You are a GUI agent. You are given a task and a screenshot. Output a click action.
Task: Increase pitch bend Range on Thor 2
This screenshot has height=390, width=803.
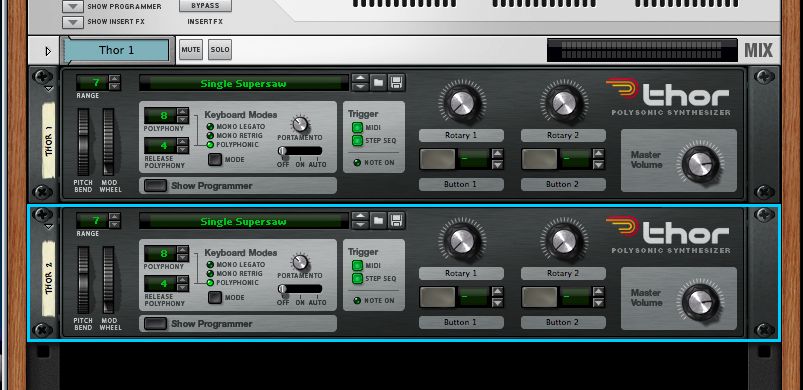coord(114,216)
